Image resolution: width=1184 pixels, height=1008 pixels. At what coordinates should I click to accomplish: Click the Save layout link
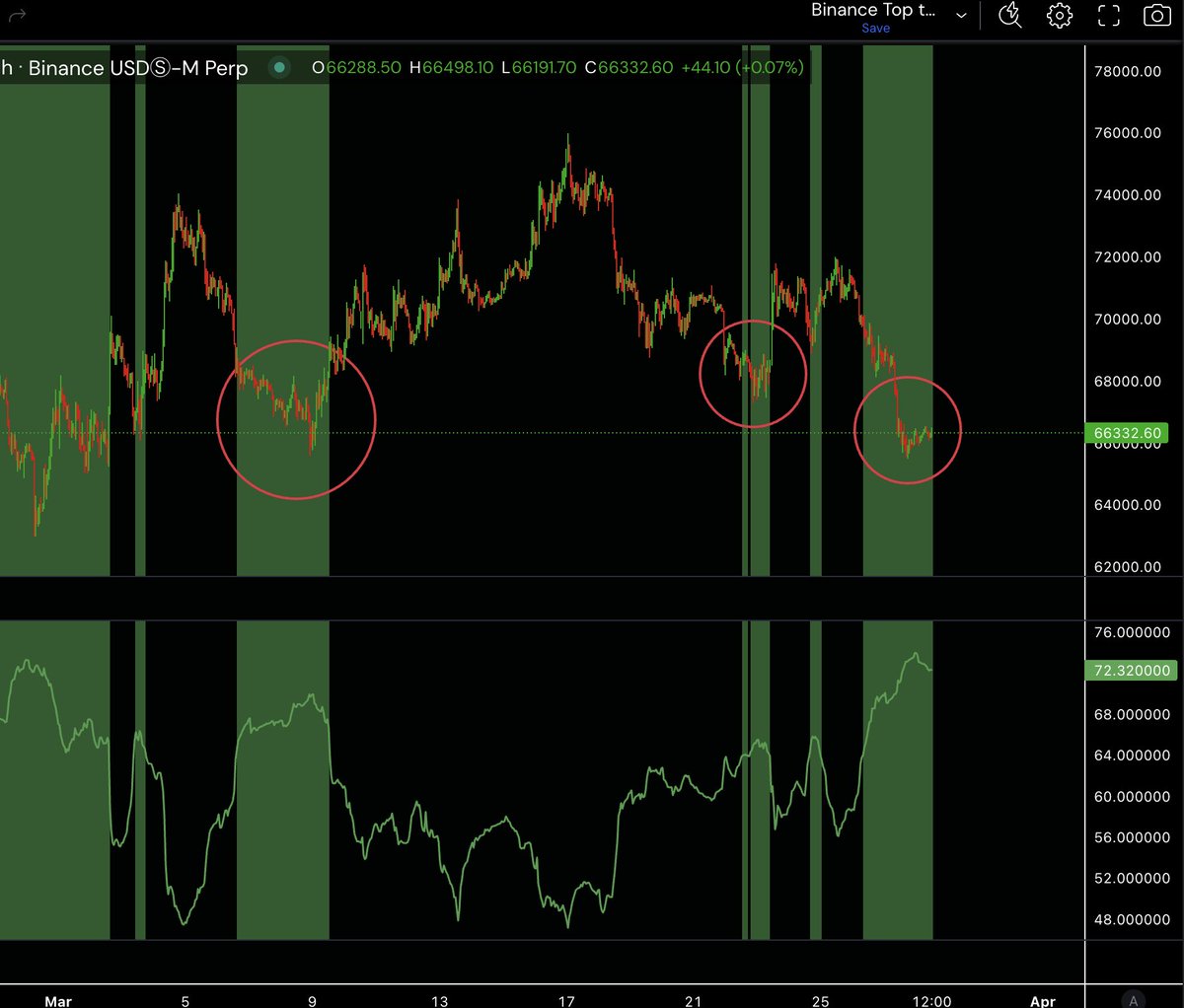(875, 29)
